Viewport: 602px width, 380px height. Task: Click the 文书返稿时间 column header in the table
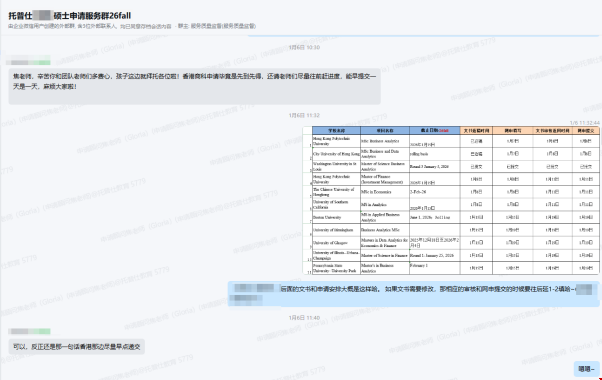(x=476, y=131)
